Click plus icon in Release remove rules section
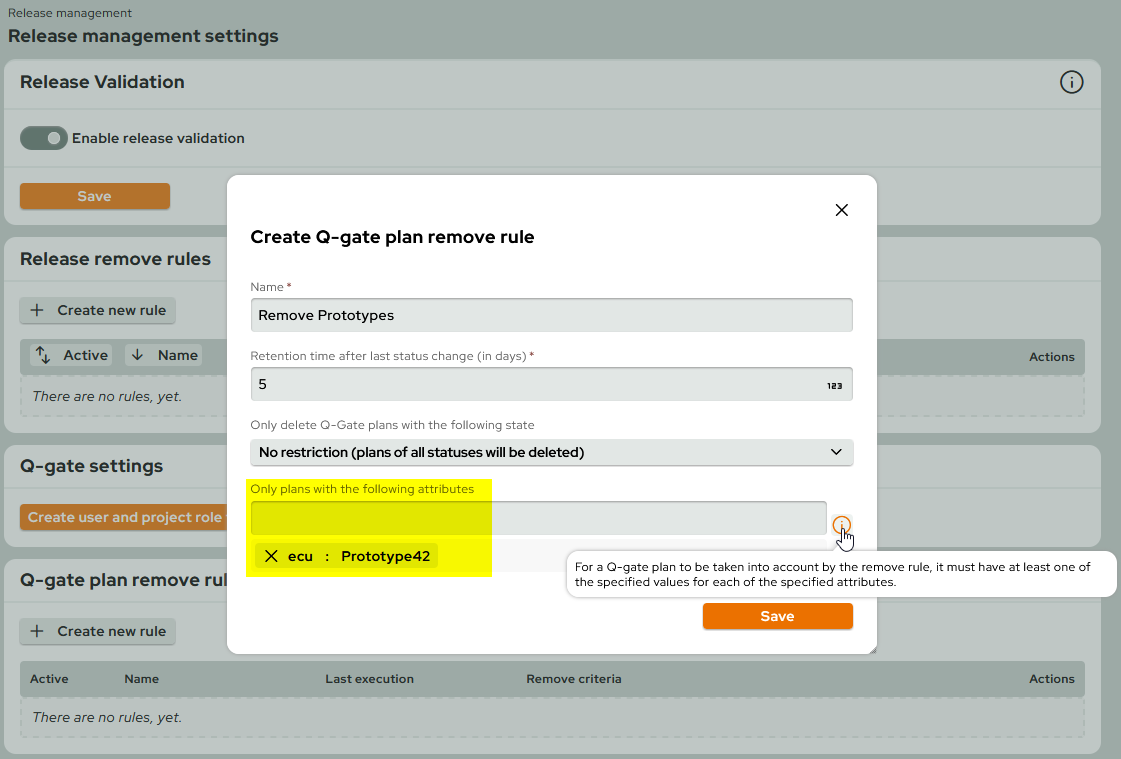 point(37,310)
